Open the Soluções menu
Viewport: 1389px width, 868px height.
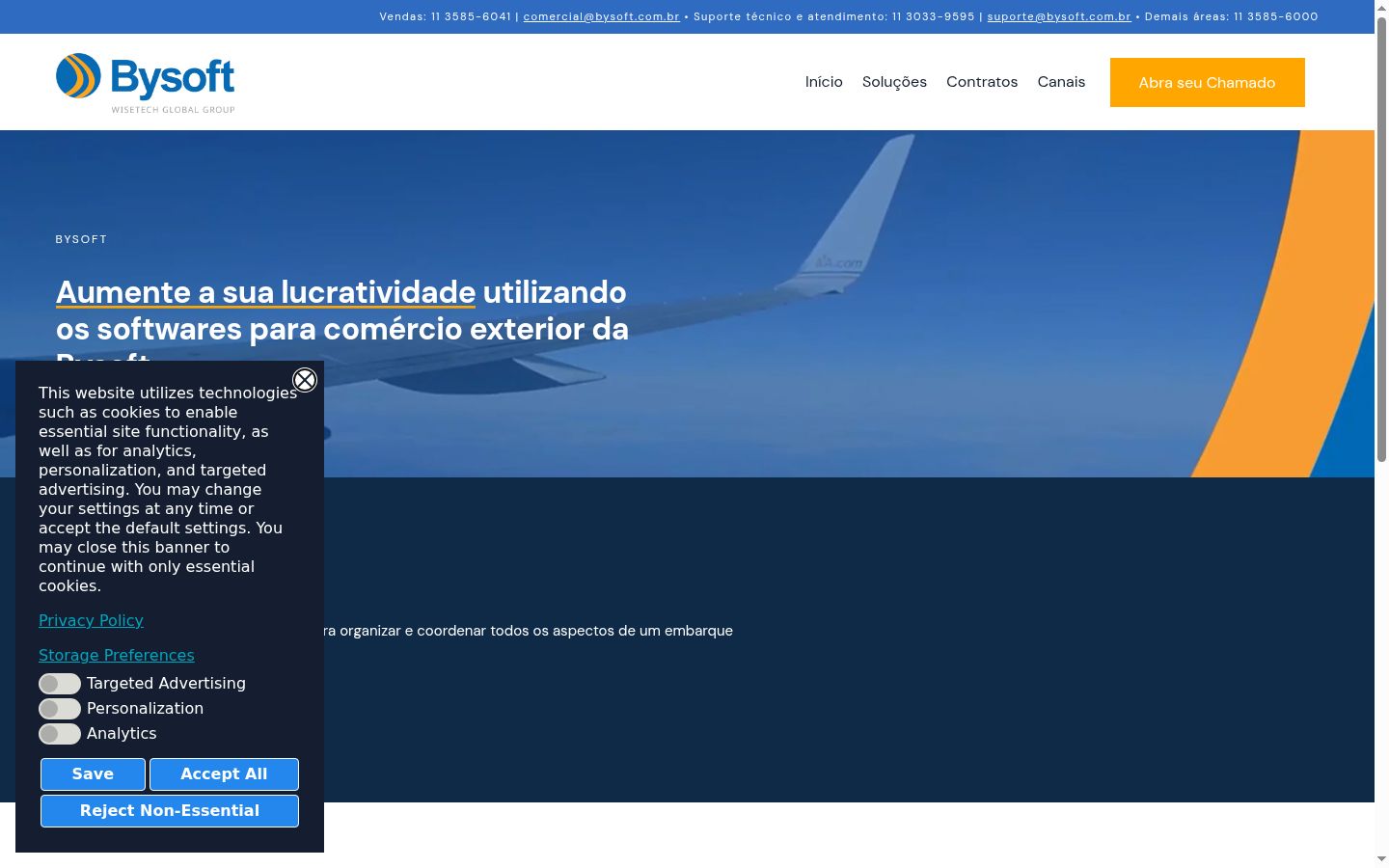pos(894,82)
